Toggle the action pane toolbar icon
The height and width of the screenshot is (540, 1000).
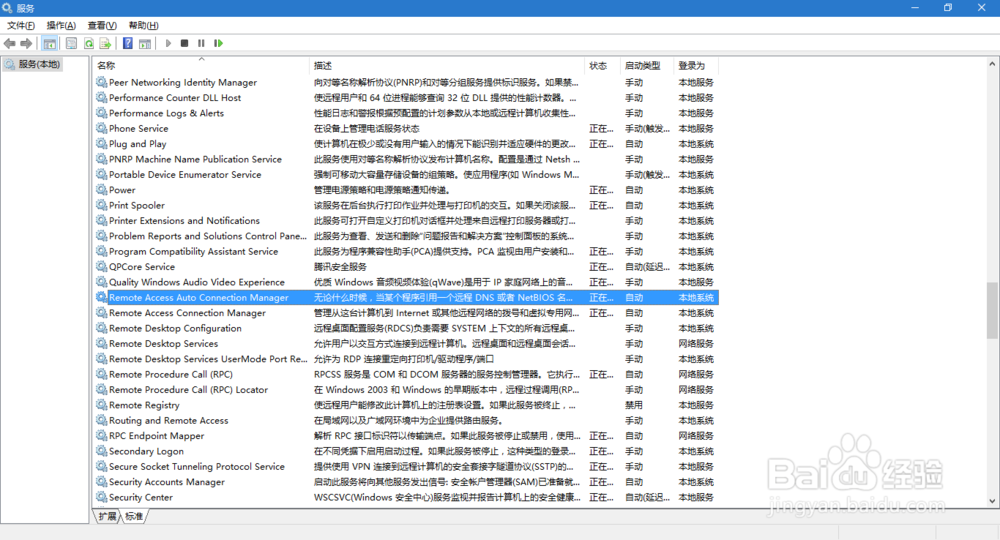[x=145, y=43]
